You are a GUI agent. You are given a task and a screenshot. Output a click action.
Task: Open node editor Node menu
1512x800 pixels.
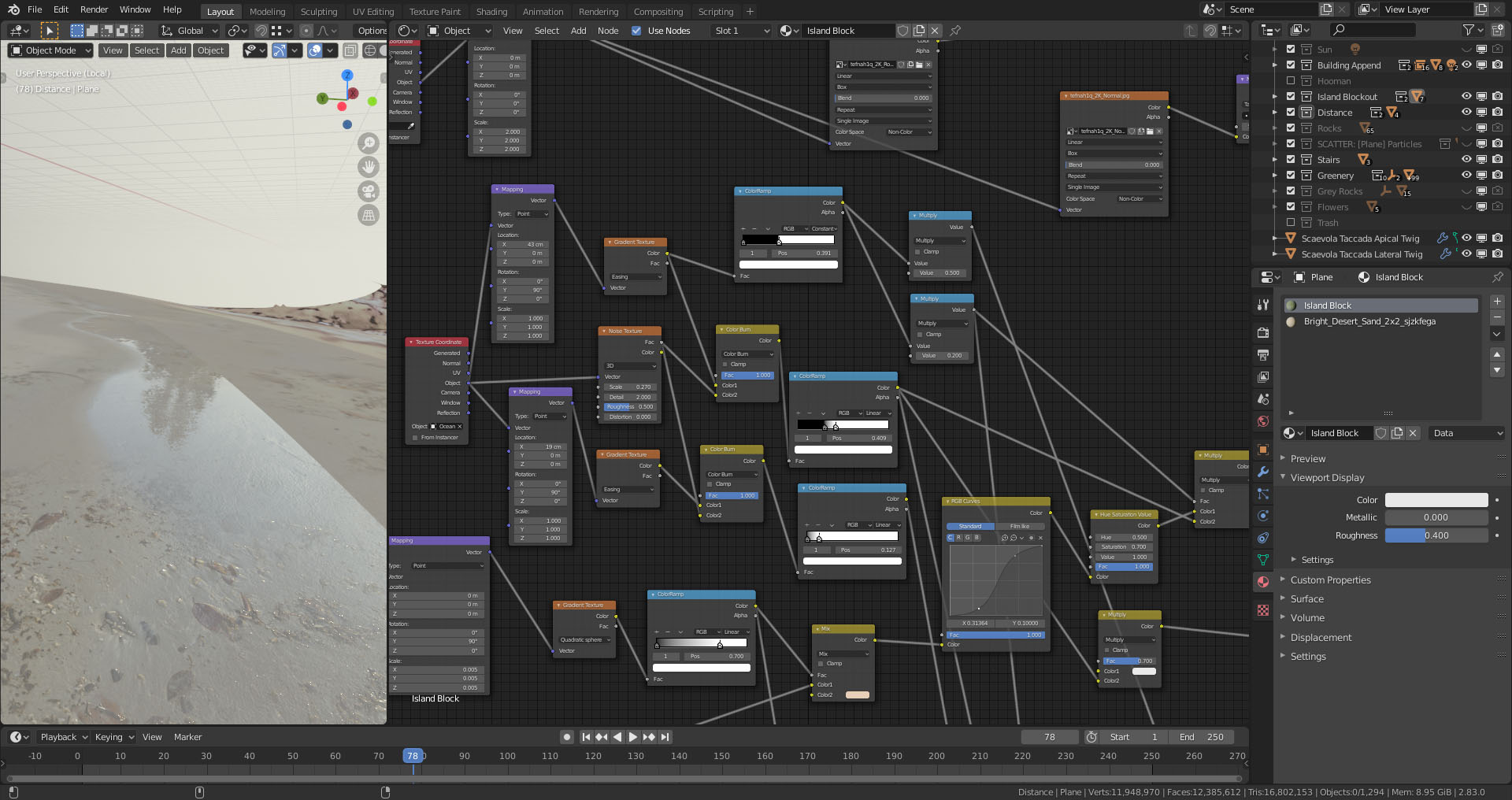tap(608, 31)
